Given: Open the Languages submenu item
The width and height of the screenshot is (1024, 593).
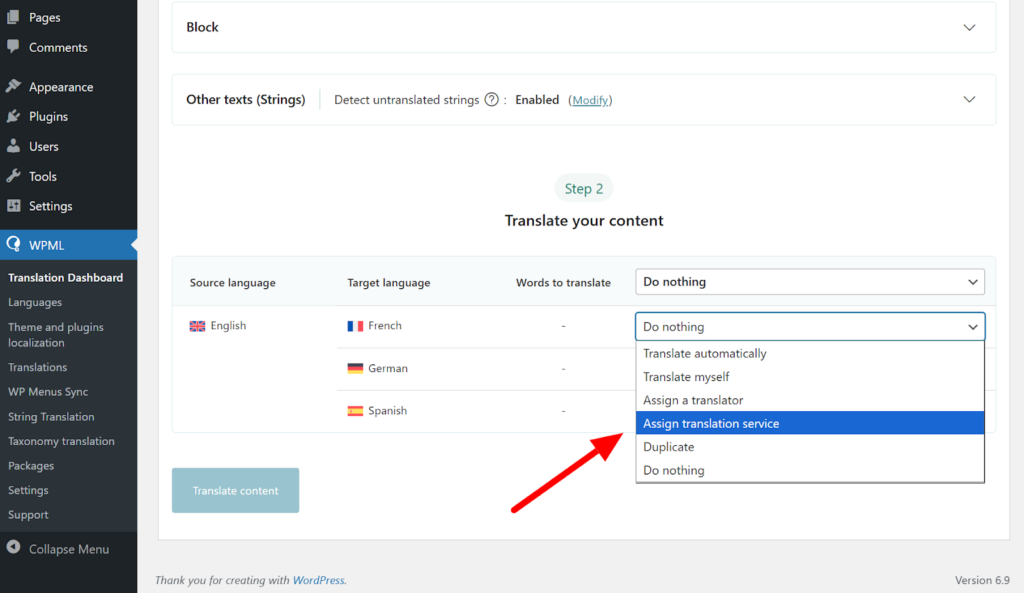Looking at the screenshot, I should click(35, 302).
